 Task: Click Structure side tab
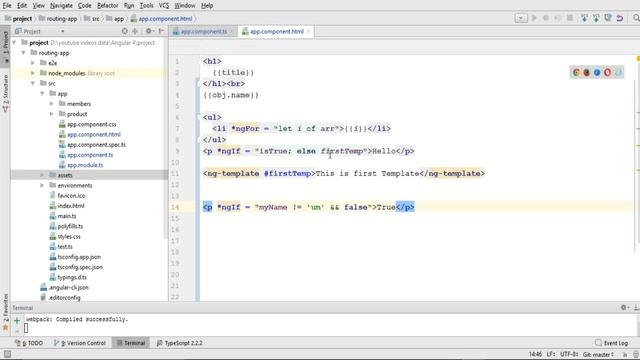pyautogui.click(x=5, y=93)
